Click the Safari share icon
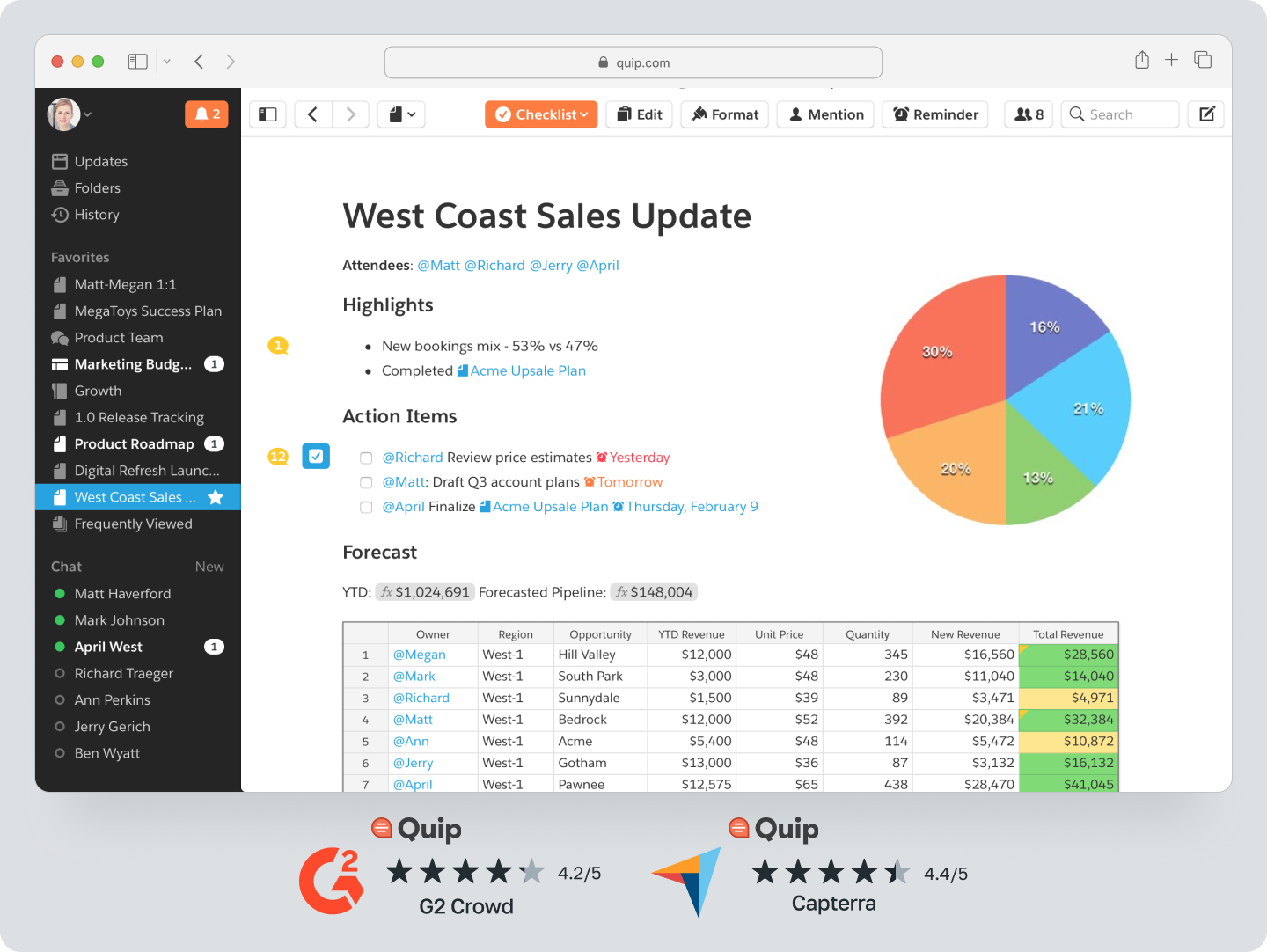This screenshot has height=952, width=1267. point(1142,60)
